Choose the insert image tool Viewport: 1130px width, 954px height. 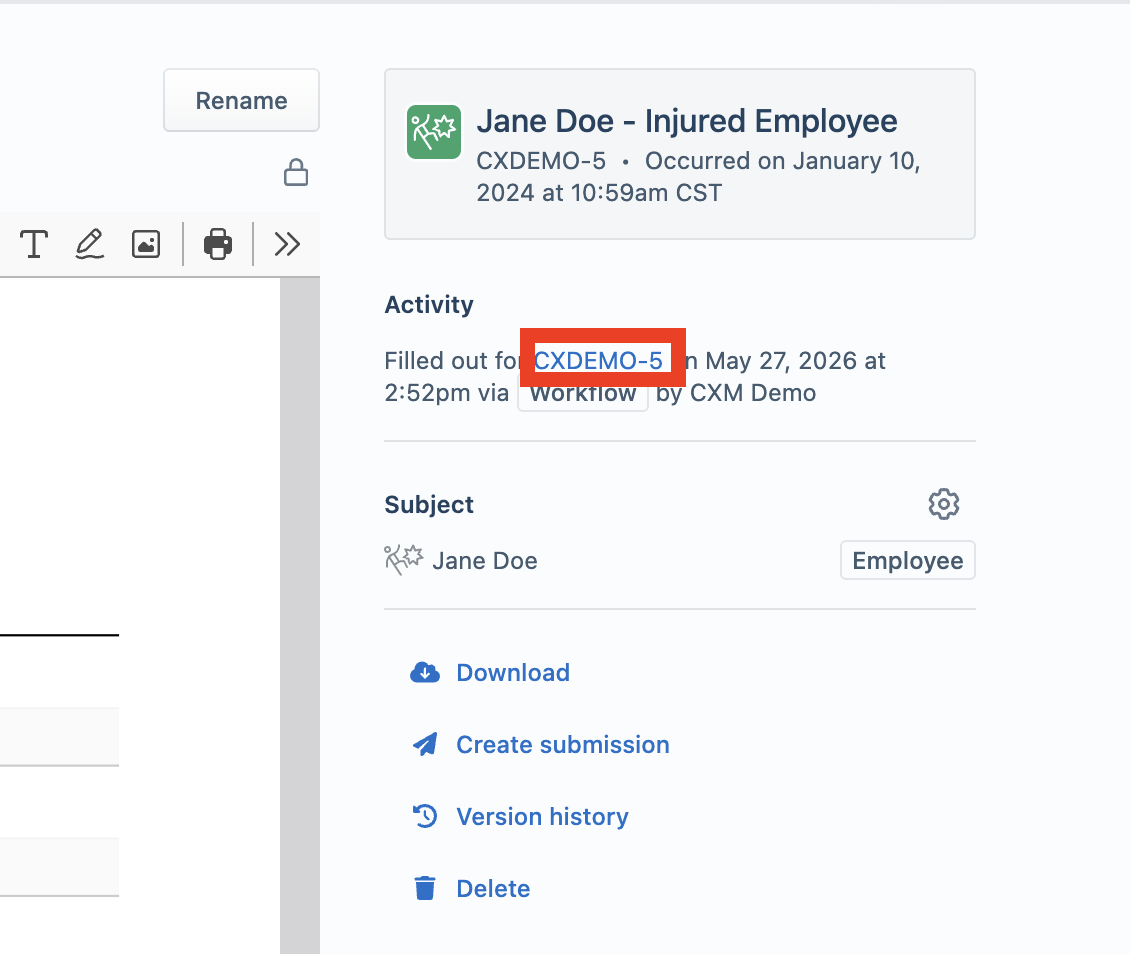[146, 244]
